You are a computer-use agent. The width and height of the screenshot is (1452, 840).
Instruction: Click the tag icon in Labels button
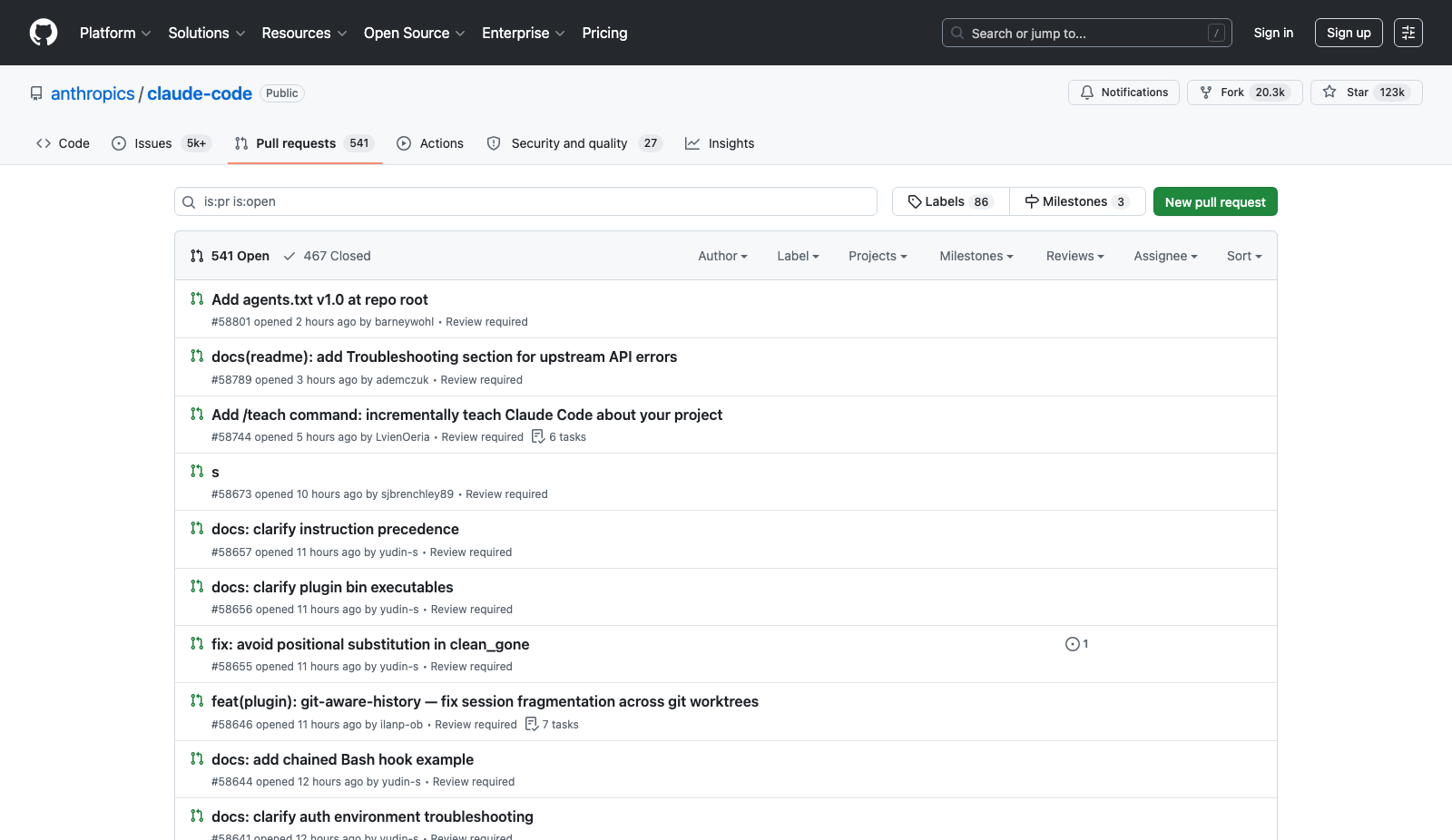[x=915, y=201]
